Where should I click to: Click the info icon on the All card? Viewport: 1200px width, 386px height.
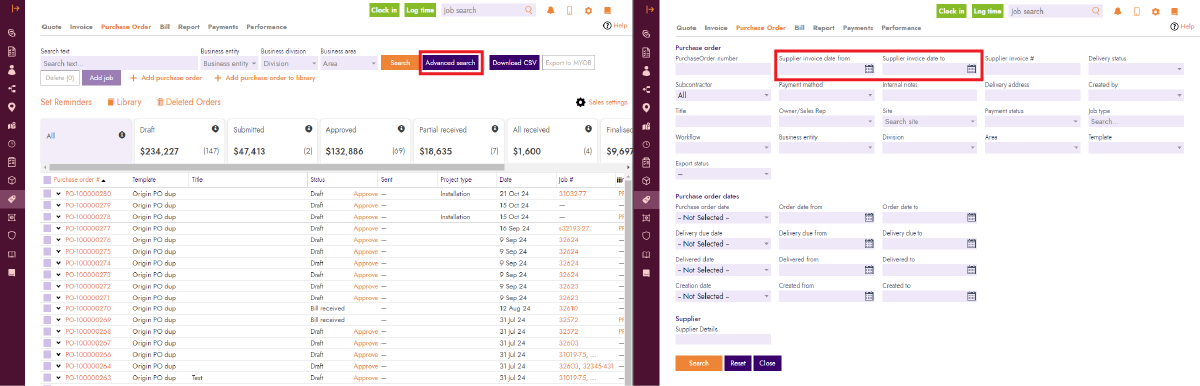click(x=122, y=134)
